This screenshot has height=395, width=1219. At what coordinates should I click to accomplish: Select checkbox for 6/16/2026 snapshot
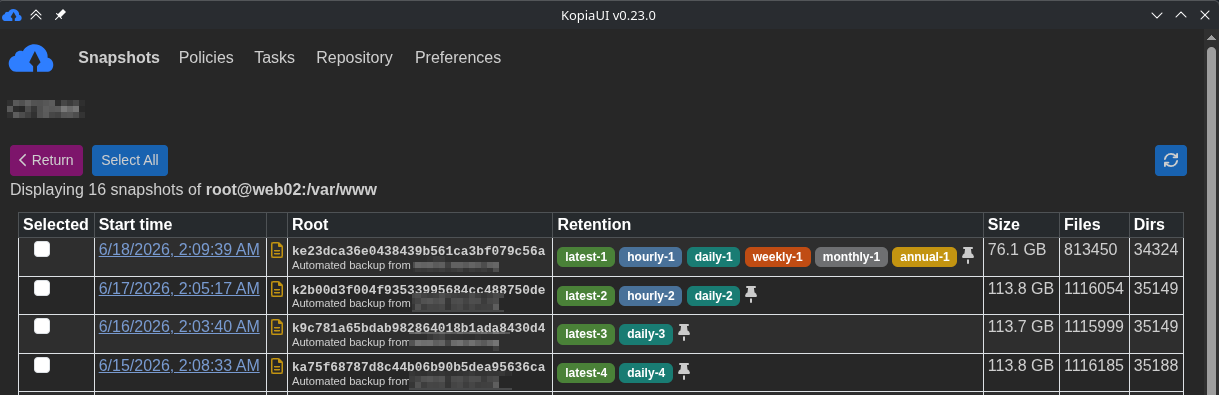tap(42, 326)
